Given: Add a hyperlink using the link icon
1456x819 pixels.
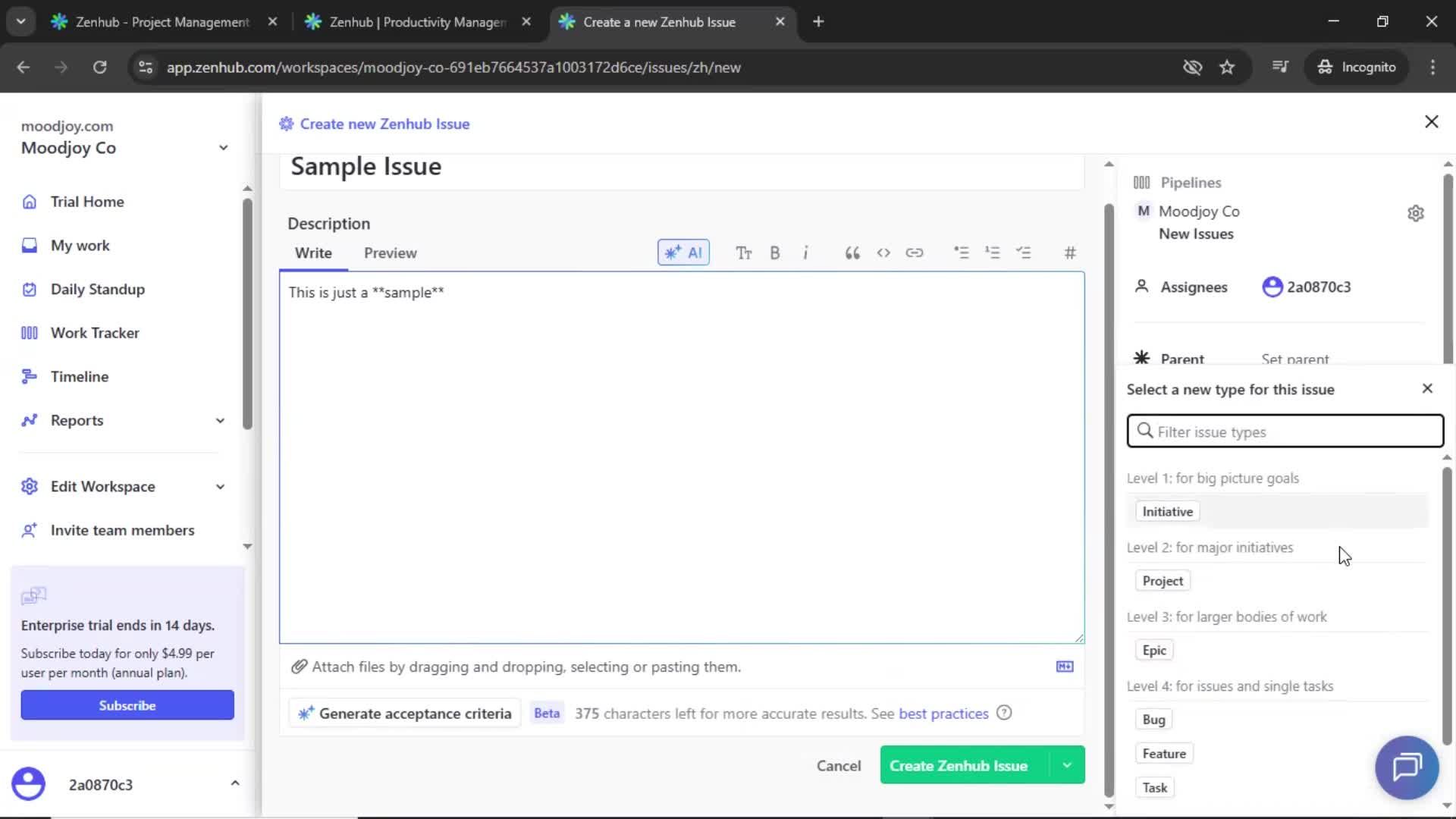Looking at the screenshot, I should coord(915,252).
